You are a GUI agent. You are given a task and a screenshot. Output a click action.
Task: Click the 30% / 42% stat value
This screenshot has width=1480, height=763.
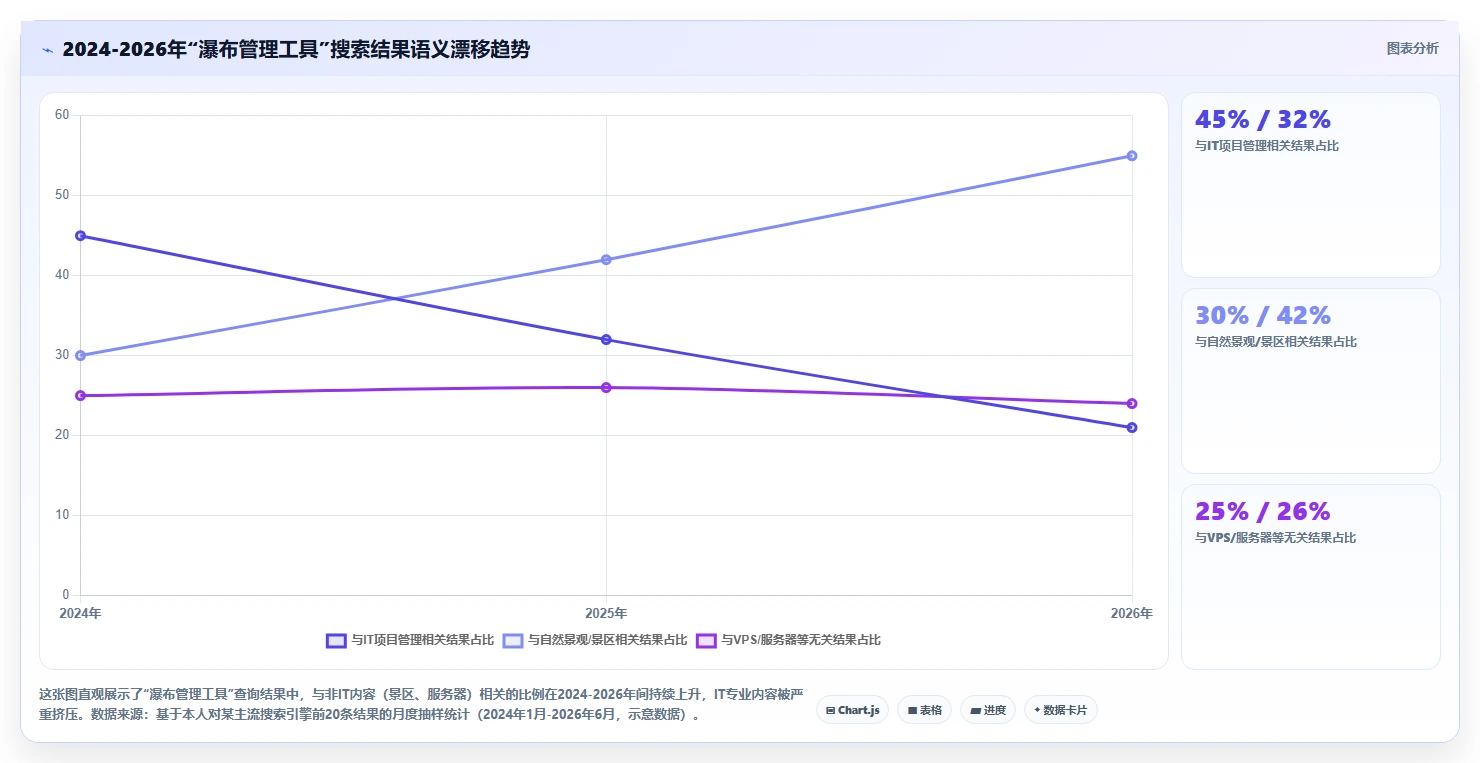[x=1263, y=316]
